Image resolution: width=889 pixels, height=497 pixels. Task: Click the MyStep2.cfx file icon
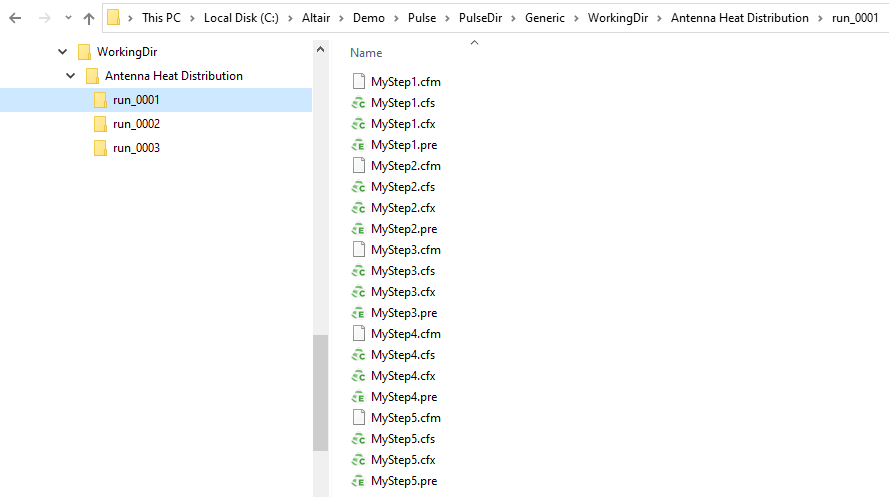click(358, 208)
